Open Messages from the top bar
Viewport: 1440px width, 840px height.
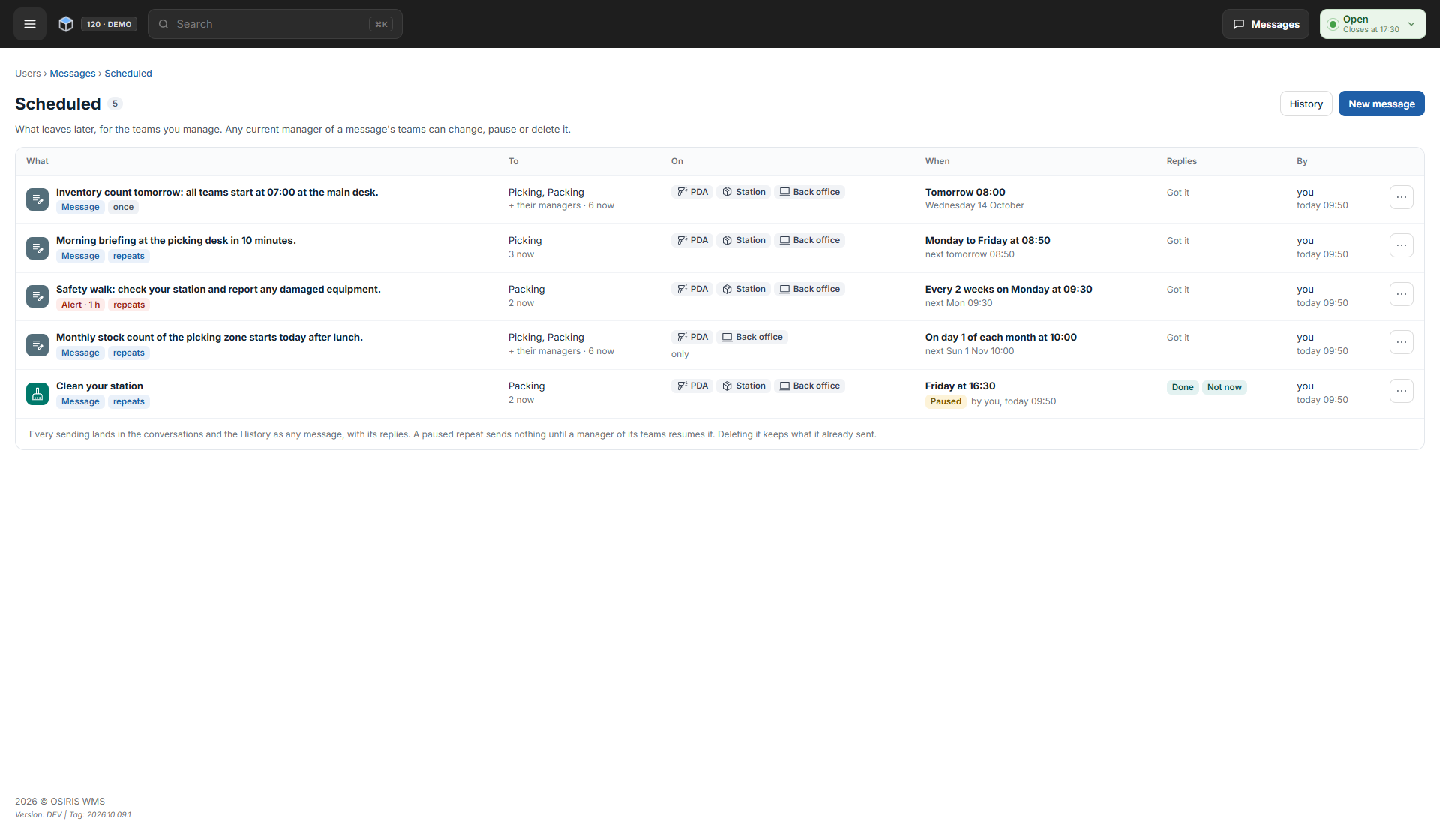(1266, 24)
